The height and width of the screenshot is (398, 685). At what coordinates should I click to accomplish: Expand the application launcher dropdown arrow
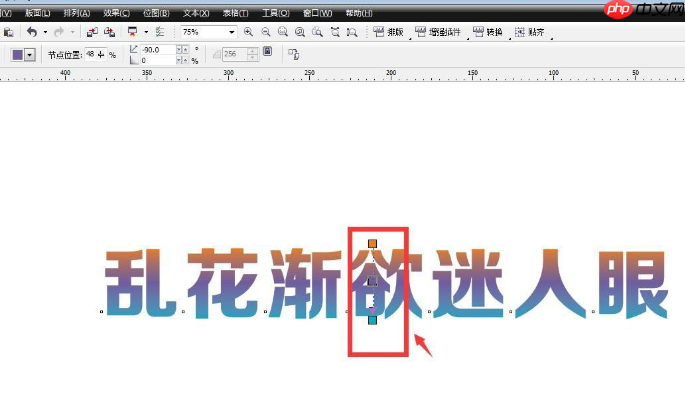coord(146,32)
